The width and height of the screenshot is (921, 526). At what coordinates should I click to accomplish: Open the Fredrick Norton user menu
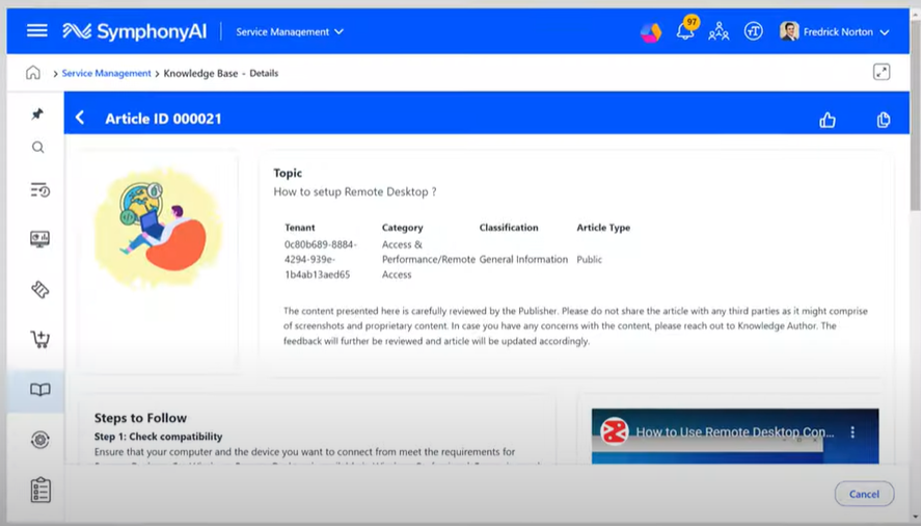(x=834, y=32)
